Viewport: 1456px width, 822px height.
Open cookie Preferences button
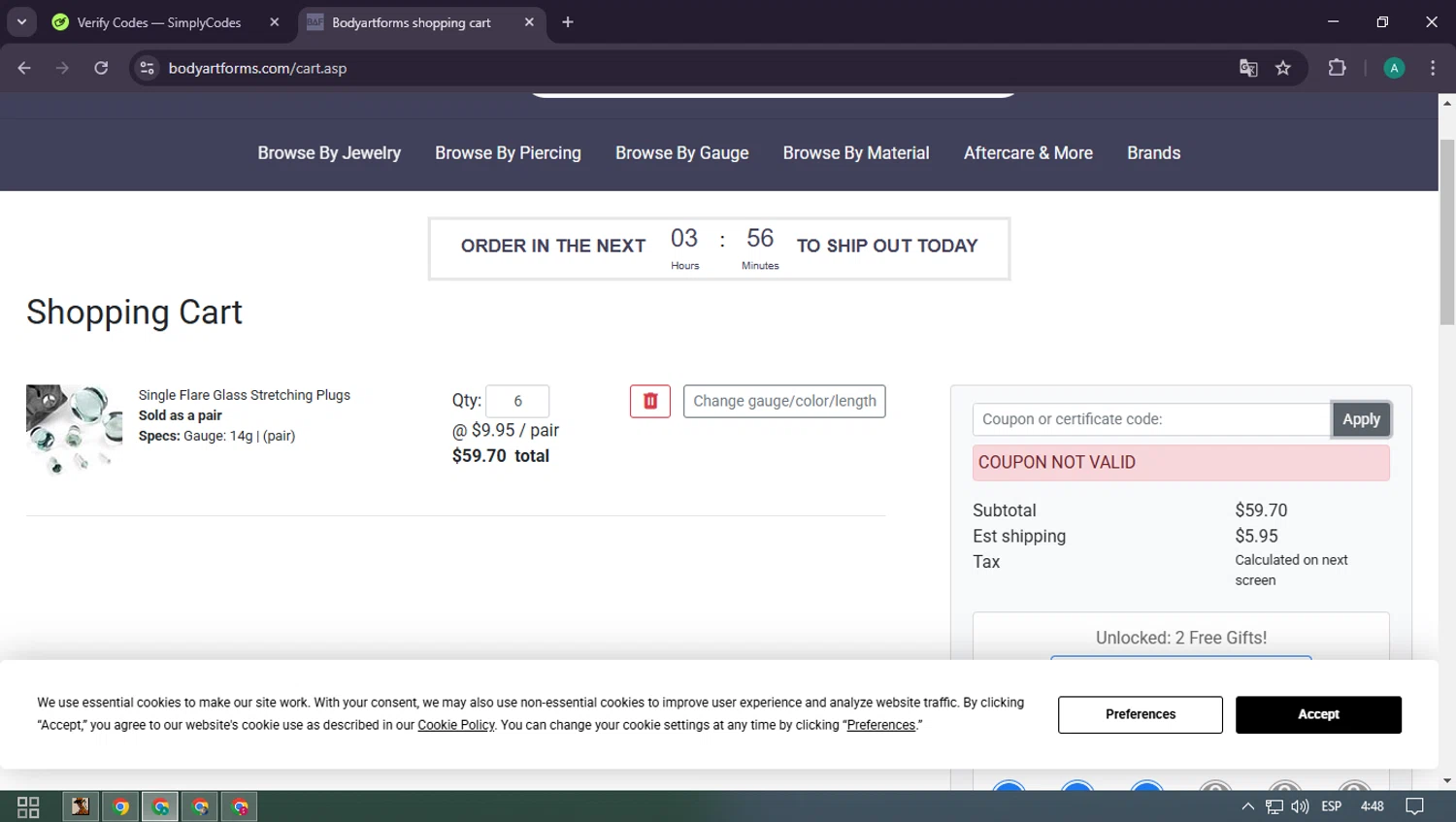(x=1141, y=714)
